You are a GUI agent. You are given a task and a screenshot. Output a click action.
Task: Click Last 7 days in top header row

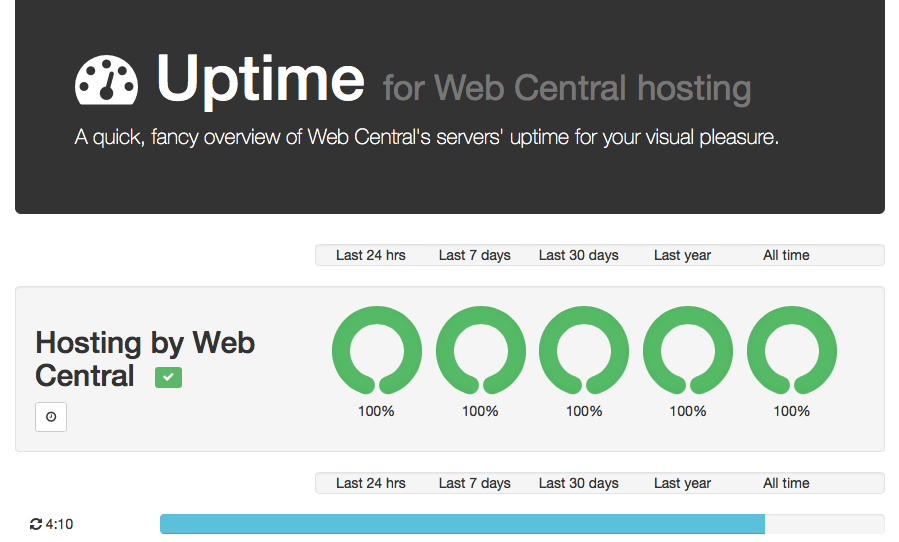475,255
